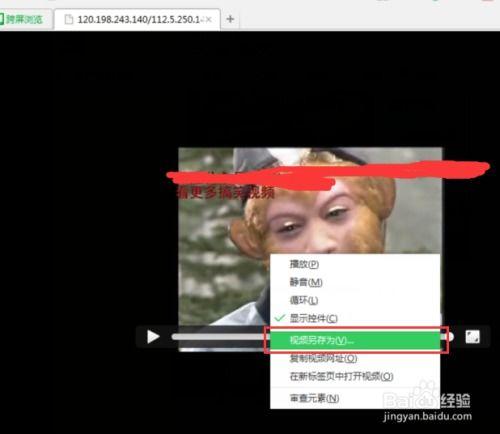Open a new tab with plus button

click(x=230, y=19)
